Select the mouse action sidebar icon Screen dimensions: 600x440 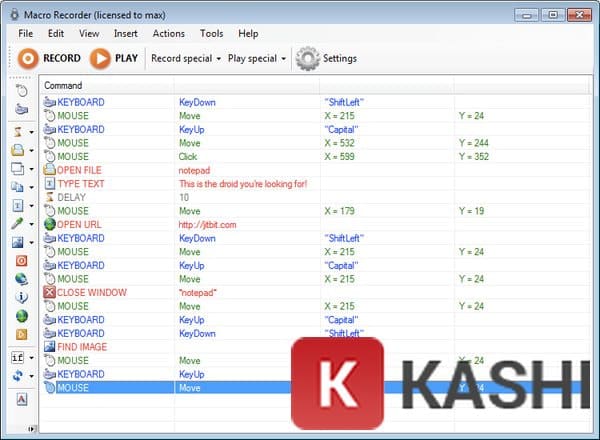pos(21,91)
